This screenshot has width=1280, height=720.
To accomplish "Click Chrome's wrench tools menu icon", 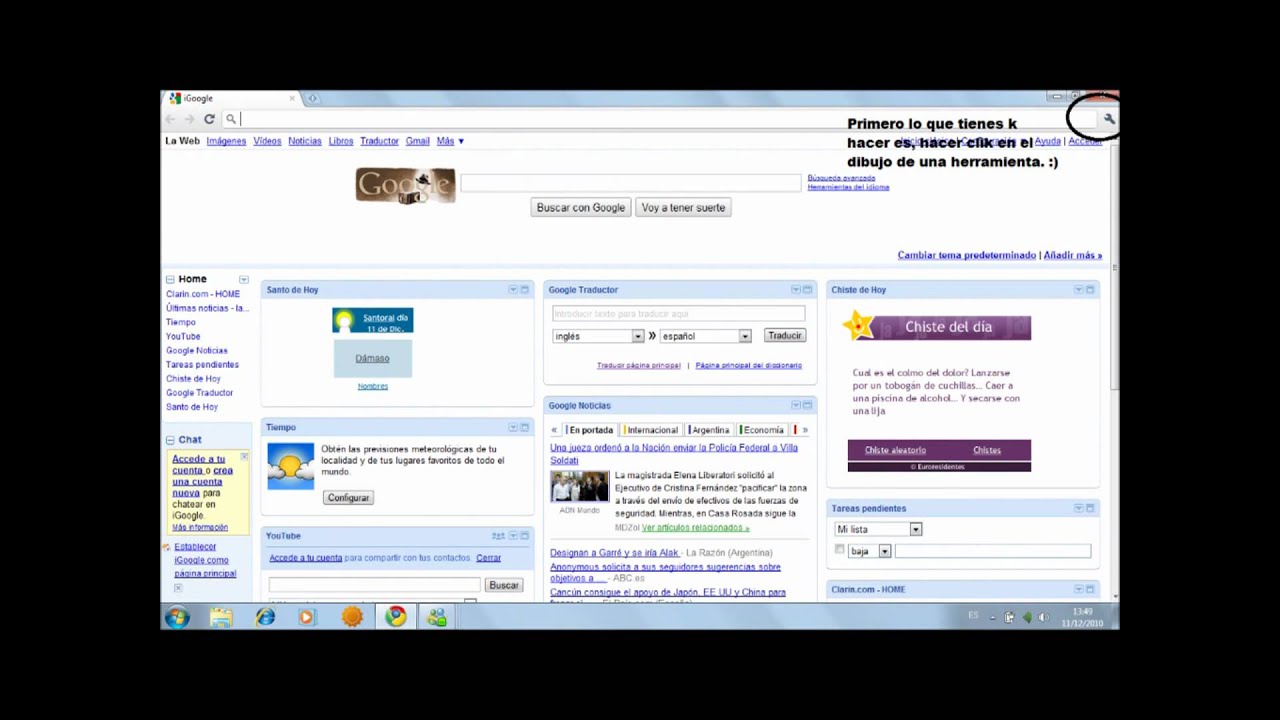I will coord(1108,119).
